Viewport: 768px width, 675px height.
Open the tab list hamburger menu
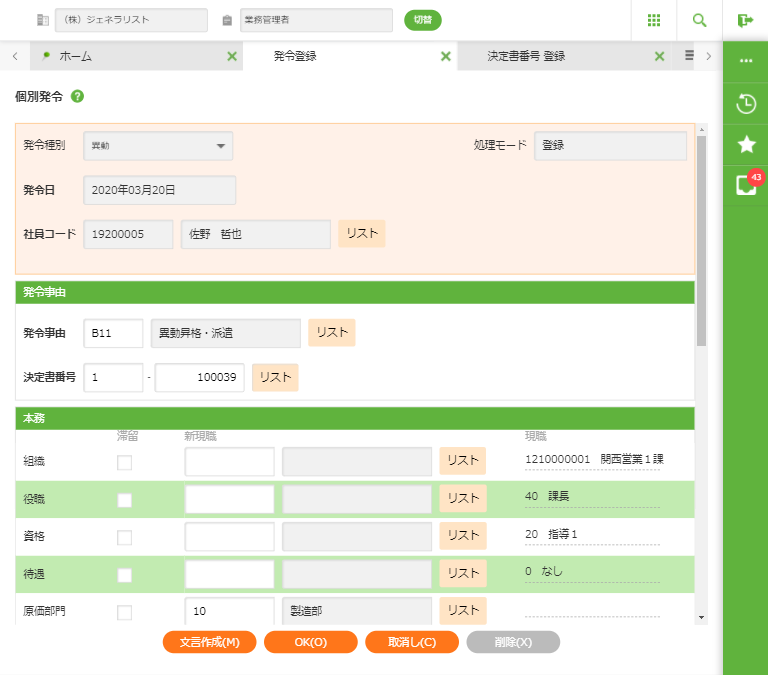689,56
